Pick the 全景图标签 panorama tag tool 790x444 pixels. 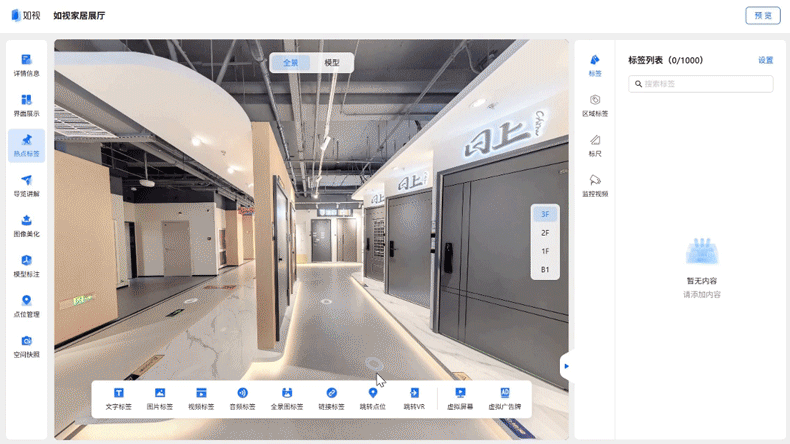(x=287, y=398)
